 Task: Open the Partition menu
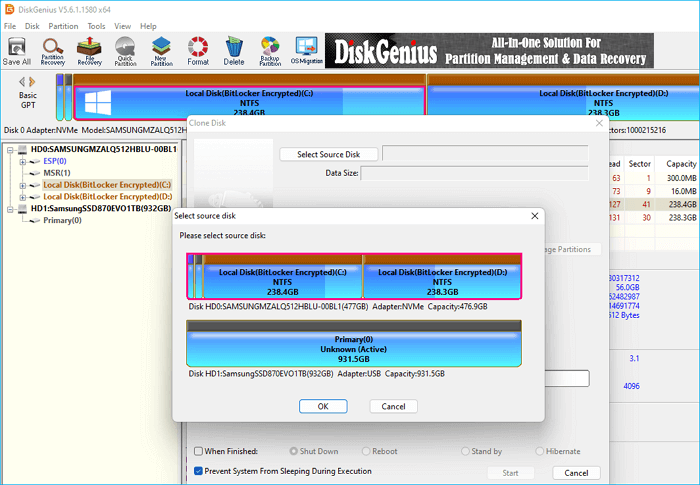[x=63, y=26]
